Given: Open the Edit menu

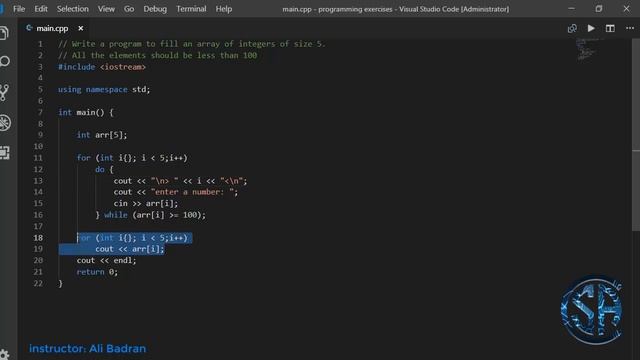Looking at the screenshot, I should point(41,9).
